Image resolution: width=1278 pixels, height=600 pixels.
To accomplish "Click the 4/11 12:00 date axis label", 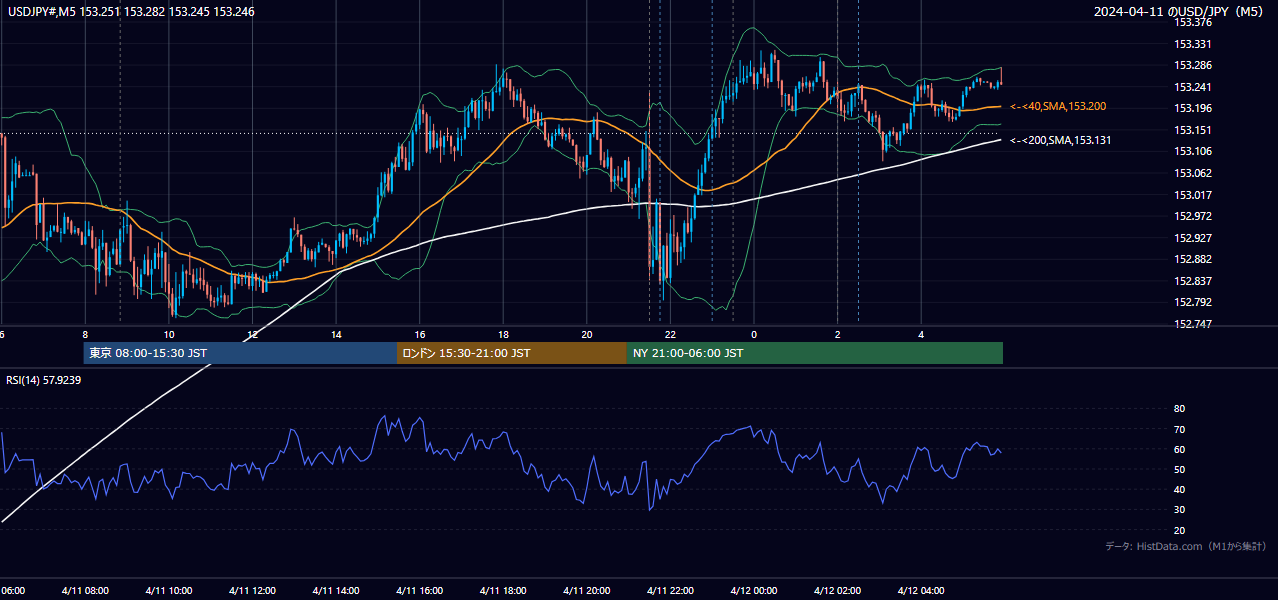I will click(x=252, y=591).
